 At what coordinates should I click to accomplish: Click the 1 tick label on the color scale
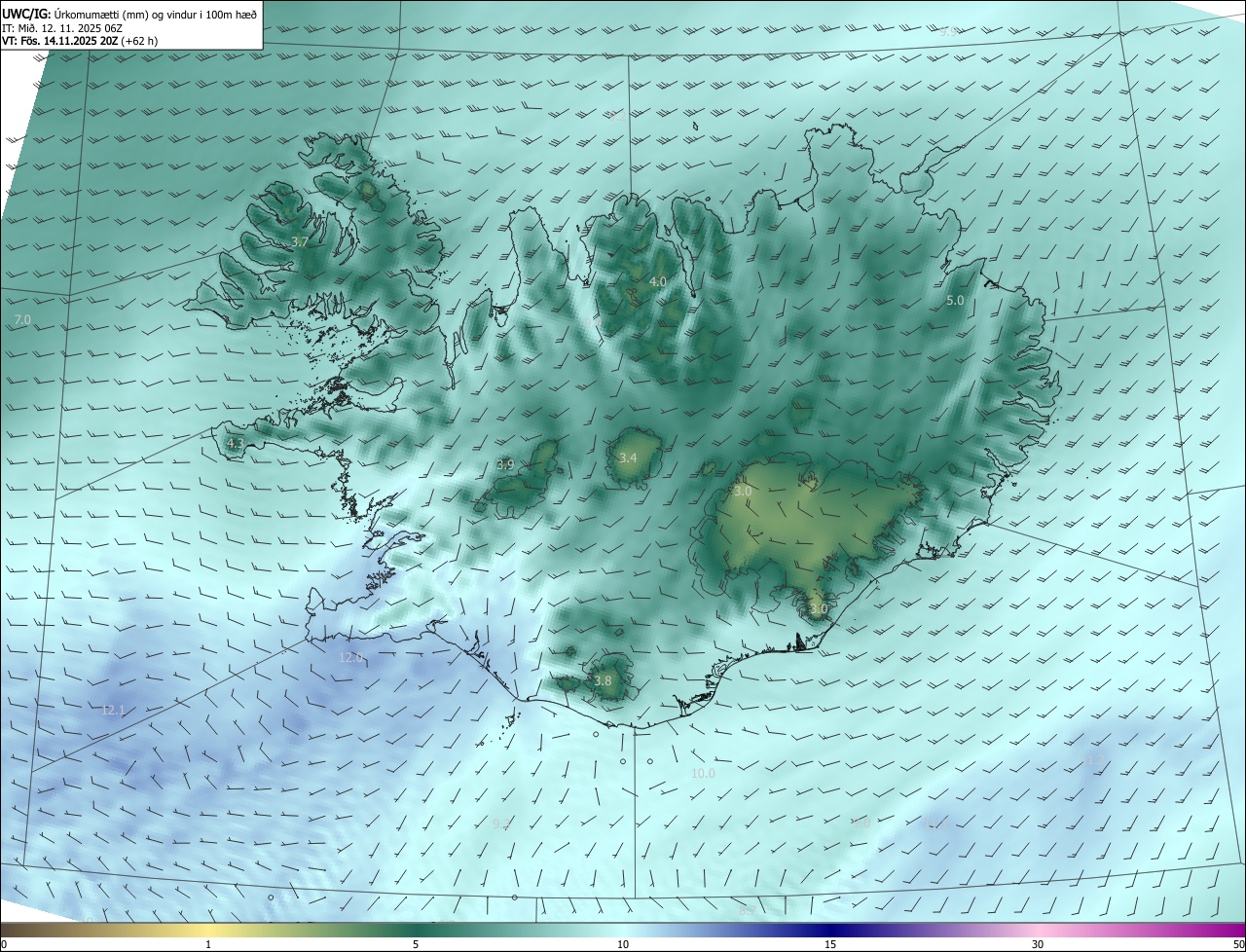[x=208, y=944]
